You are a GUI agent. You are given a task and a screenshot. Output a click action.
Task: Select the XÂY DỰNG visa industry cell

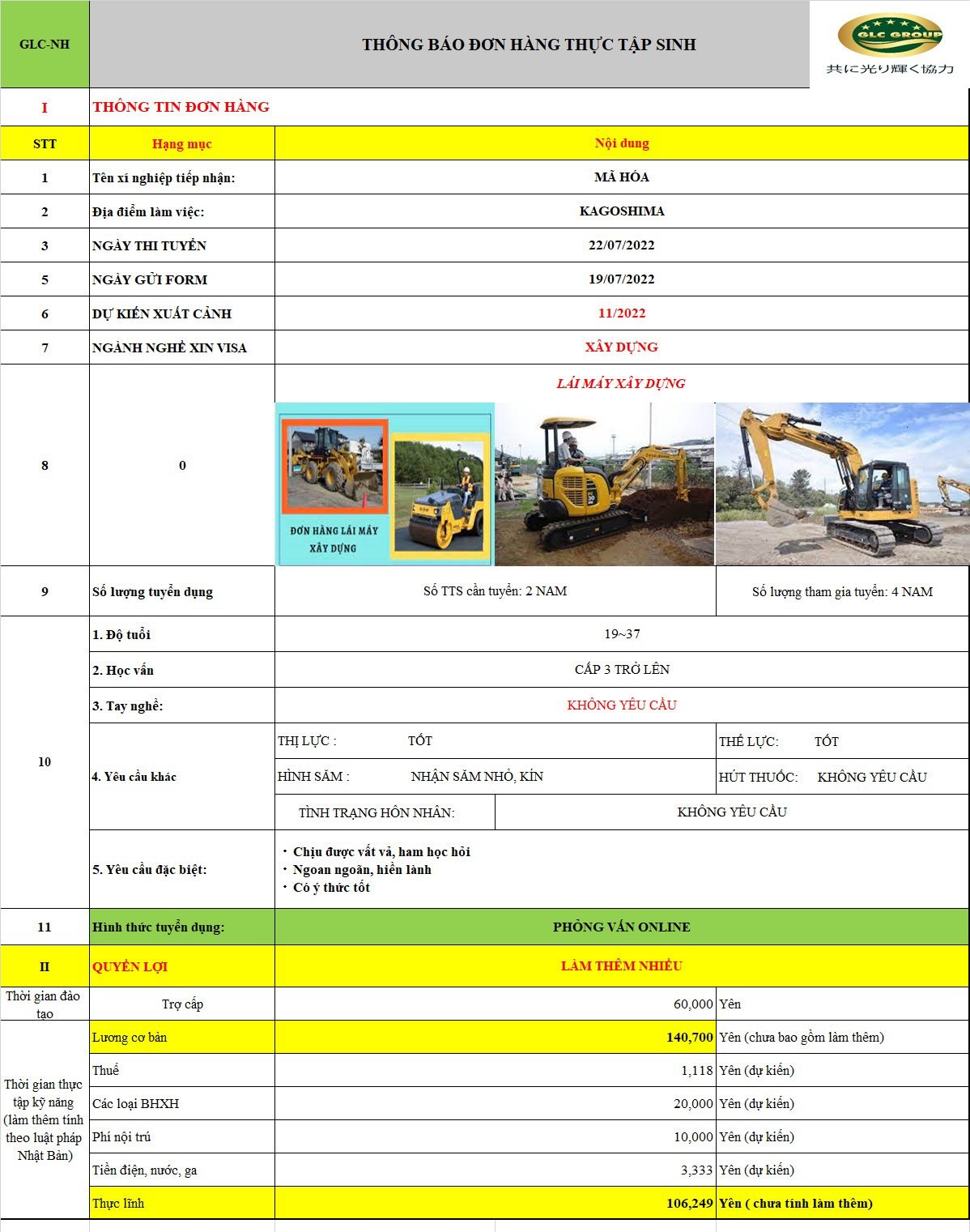coord(621,347)
